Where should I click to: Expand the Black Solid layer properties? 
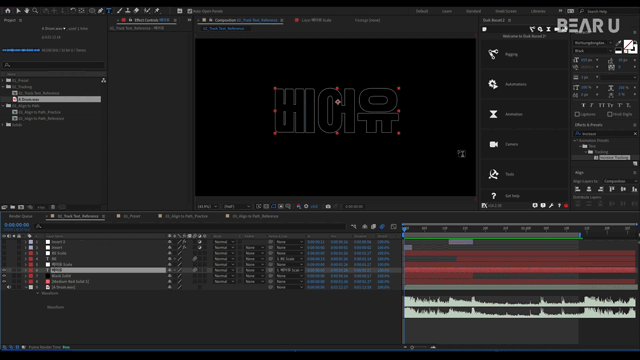pos(26,276)
